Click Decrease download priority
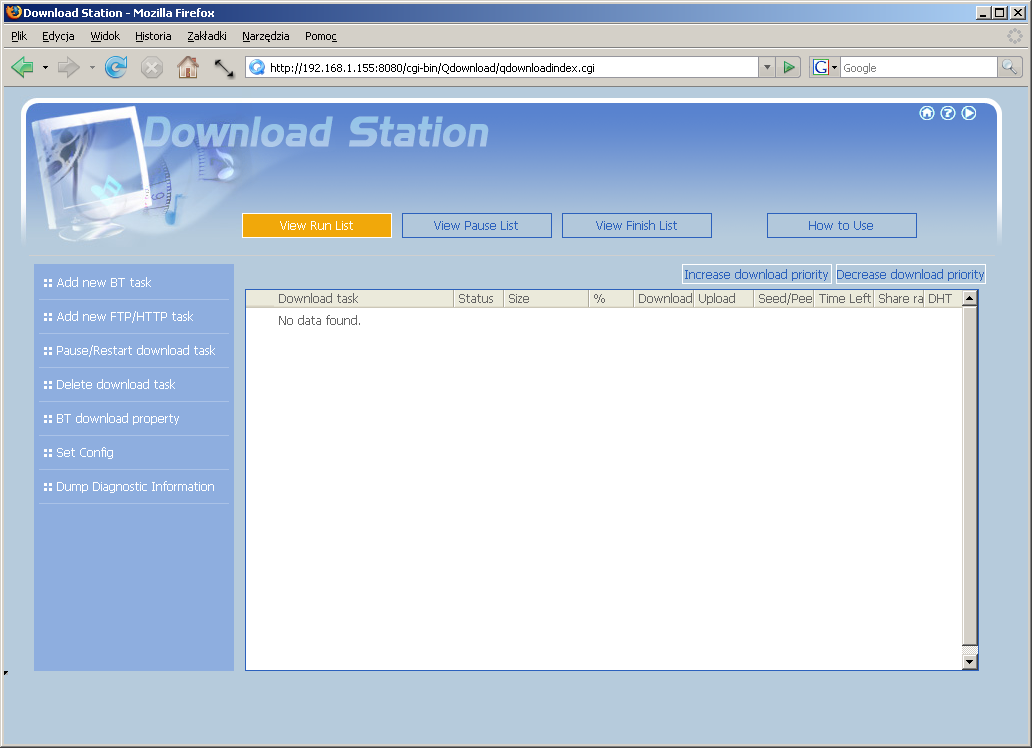This screenshot has height=748, width=1032. tap(910, 275)
